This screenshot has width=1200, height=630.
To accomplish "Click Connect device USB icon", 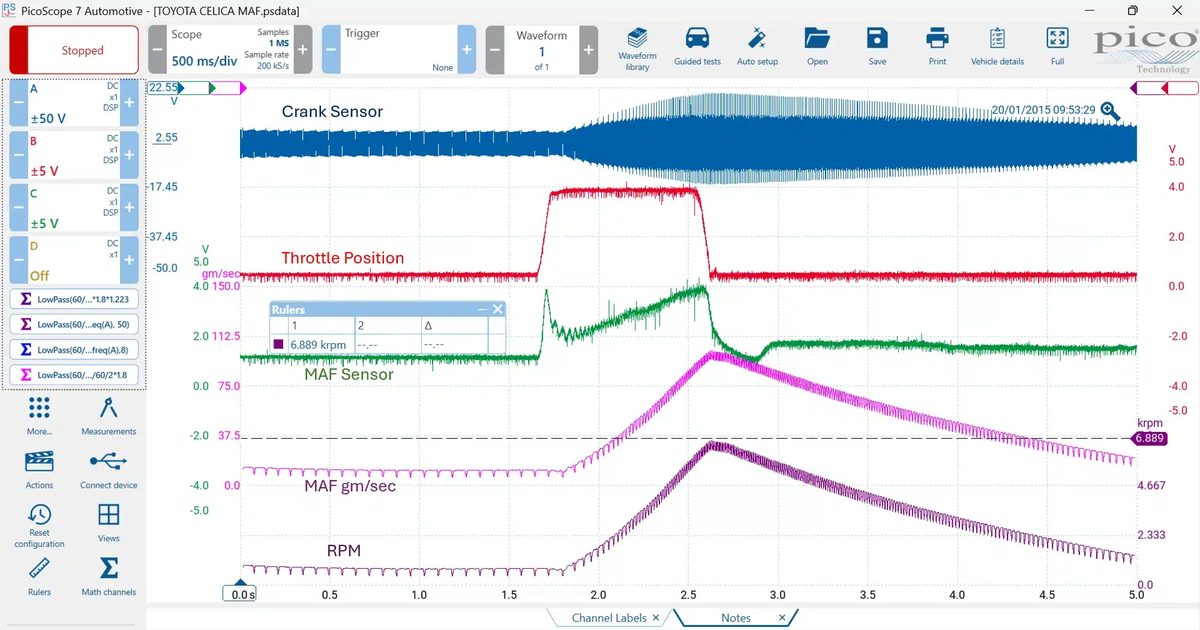I will (x=109, y=469).
